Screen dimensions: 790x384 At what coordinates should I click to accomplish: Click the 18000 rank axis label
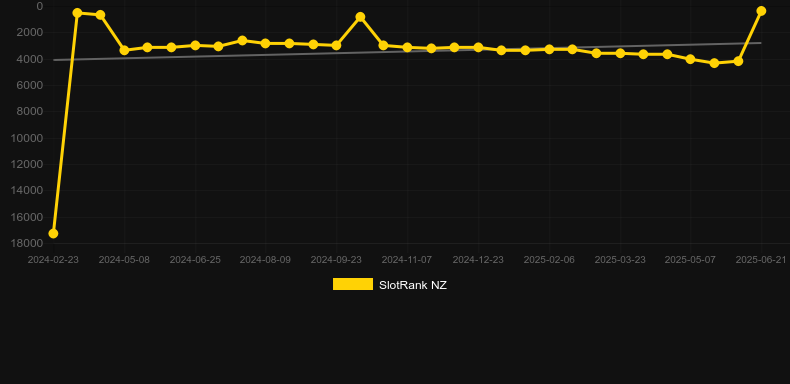pyautogui.click(x=28, y=243)
